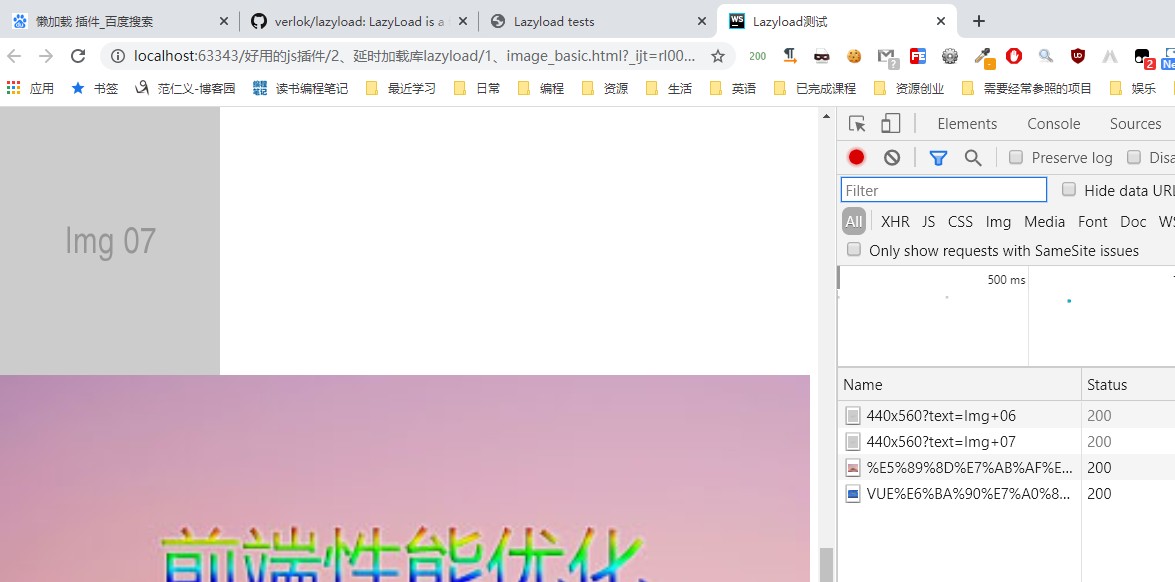The image size is (1175, 582).
Task: Open the red stop-hand adblock extension
Action: pos(1014,55)
